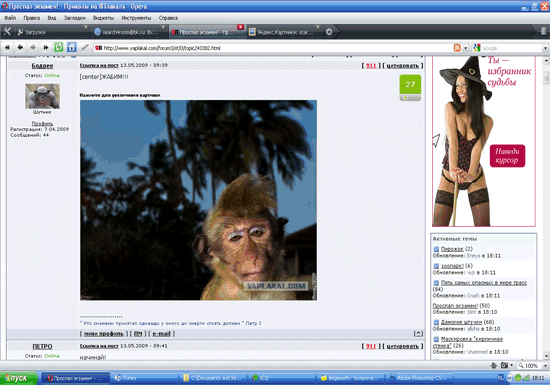Click the status bar images camera icon
The width and height of the screenshot is (550, 385).
(504, 365)
